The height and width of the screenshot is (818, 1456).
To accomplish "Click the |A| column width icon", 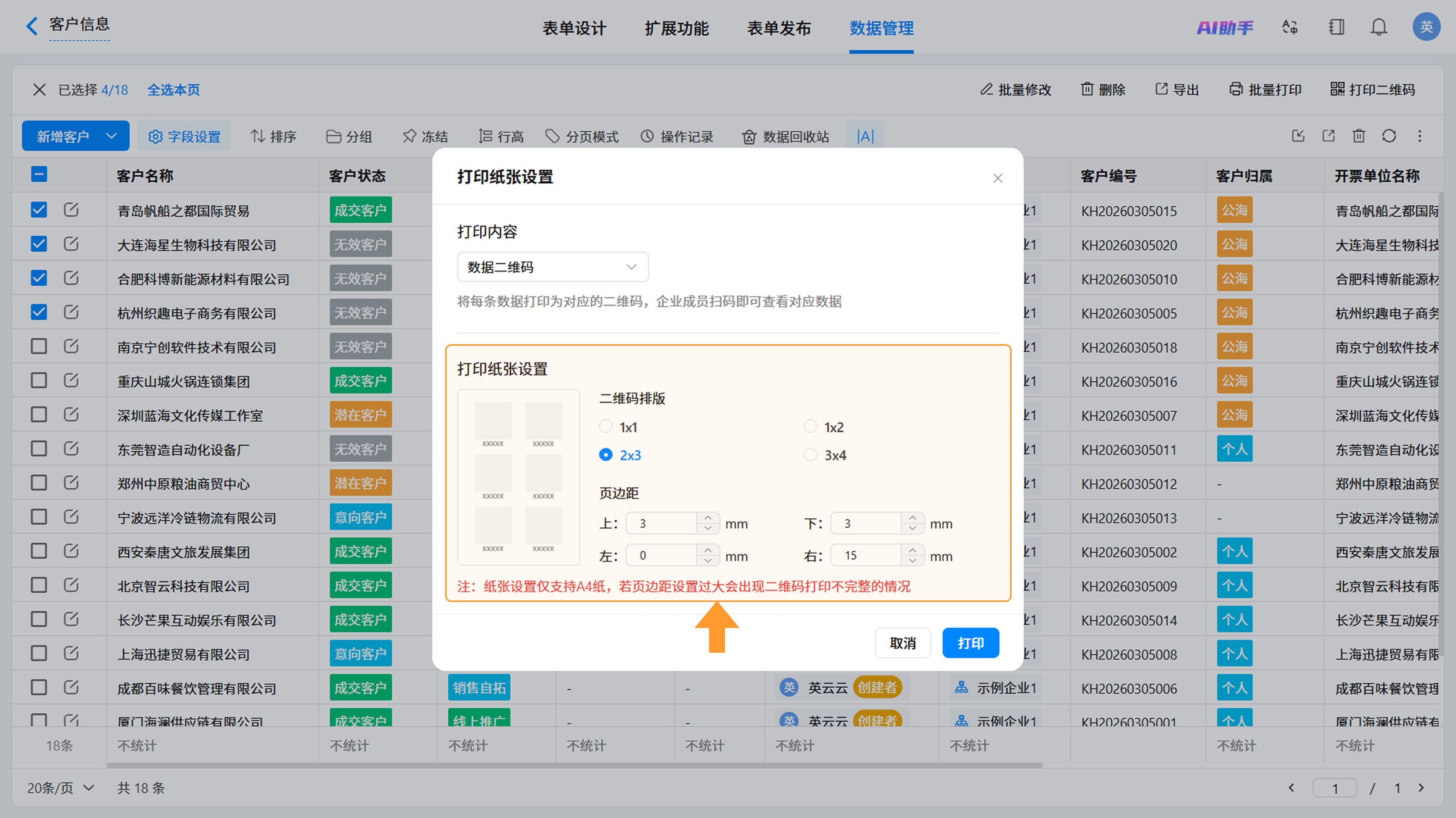I will pos(865,136).
